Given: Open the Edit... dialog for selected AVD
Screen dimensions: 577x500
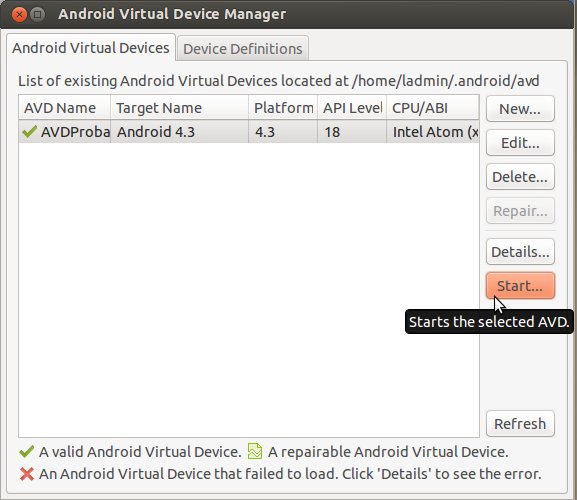Looking at the screenshot, I should [x=520, y=143].
